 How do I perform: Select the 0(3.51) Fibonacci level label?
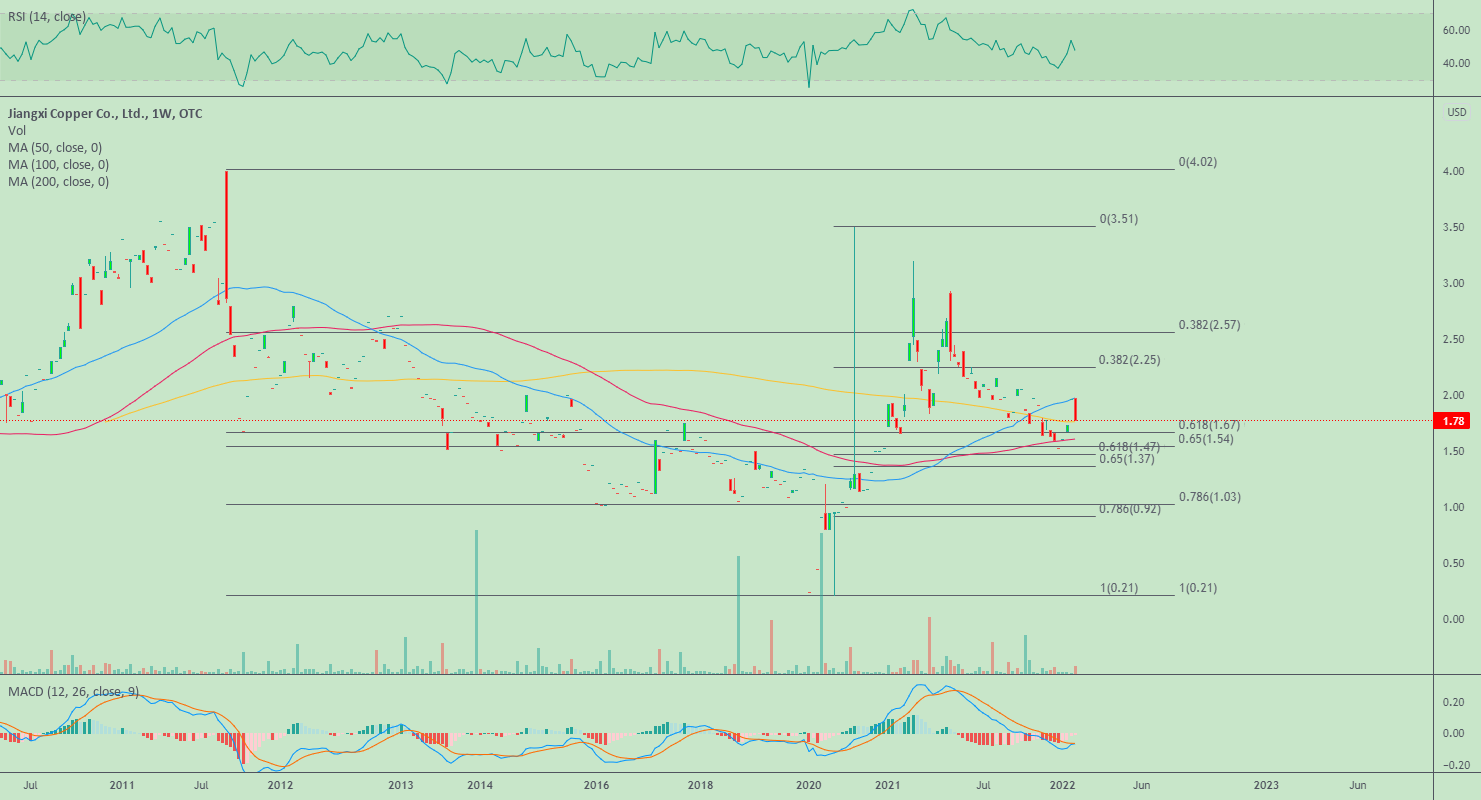[1119, 218]
